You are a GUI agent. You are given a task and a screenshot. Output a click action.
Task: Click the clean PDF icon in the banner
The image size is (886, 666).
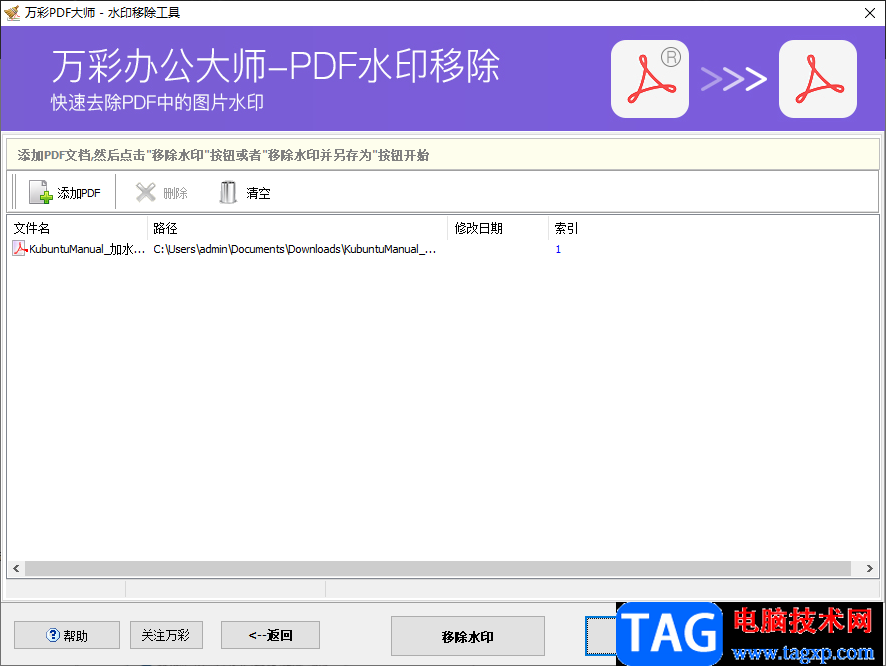(x=818, y=79)
